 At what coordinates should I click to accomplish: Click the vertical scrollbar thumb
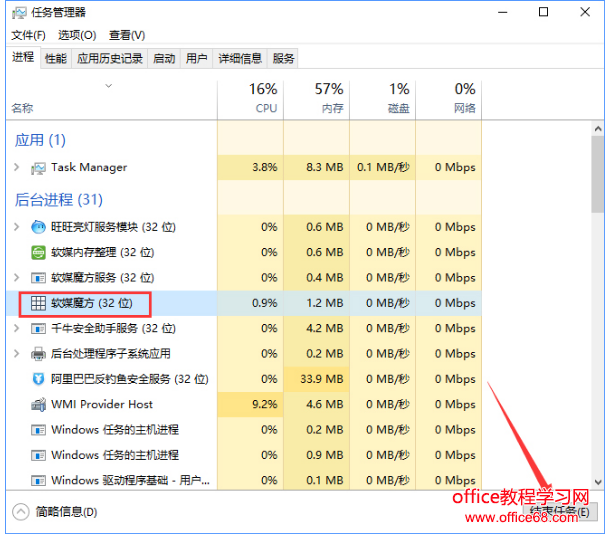click(x=598, y=175)
